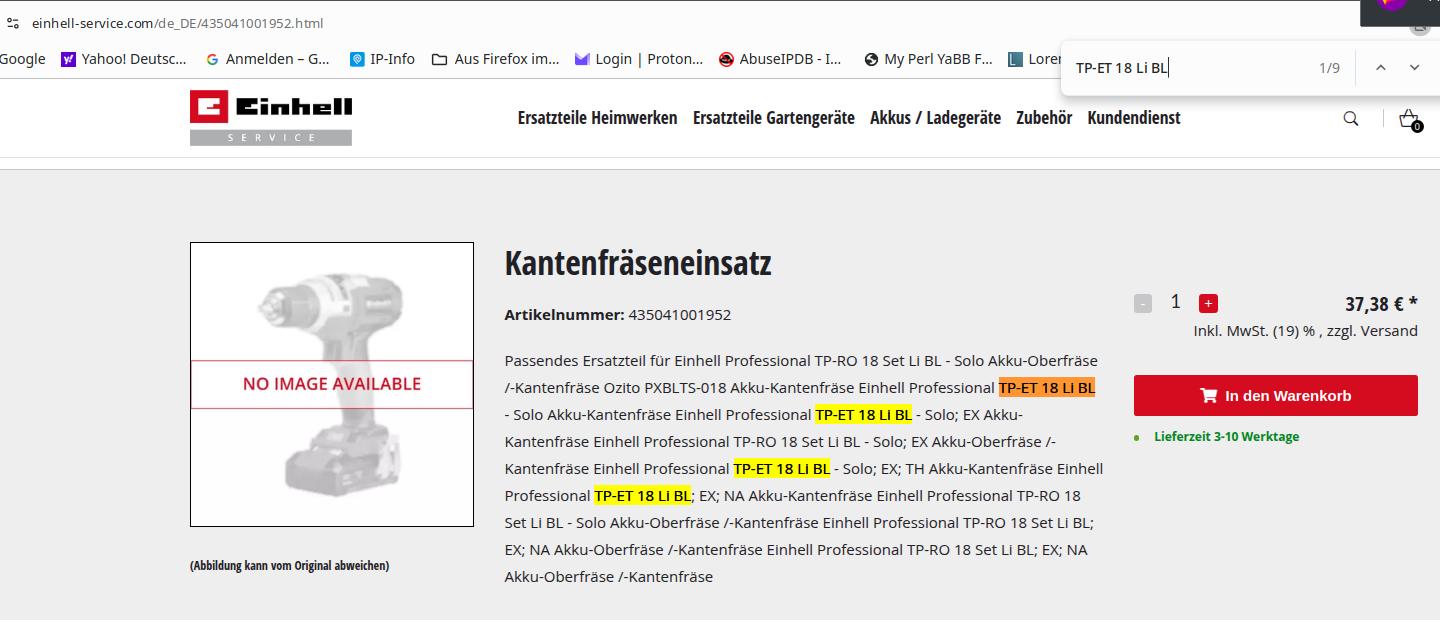Click the No Image Available product thumbnail
1440x620 pixels.
[332, 384]
